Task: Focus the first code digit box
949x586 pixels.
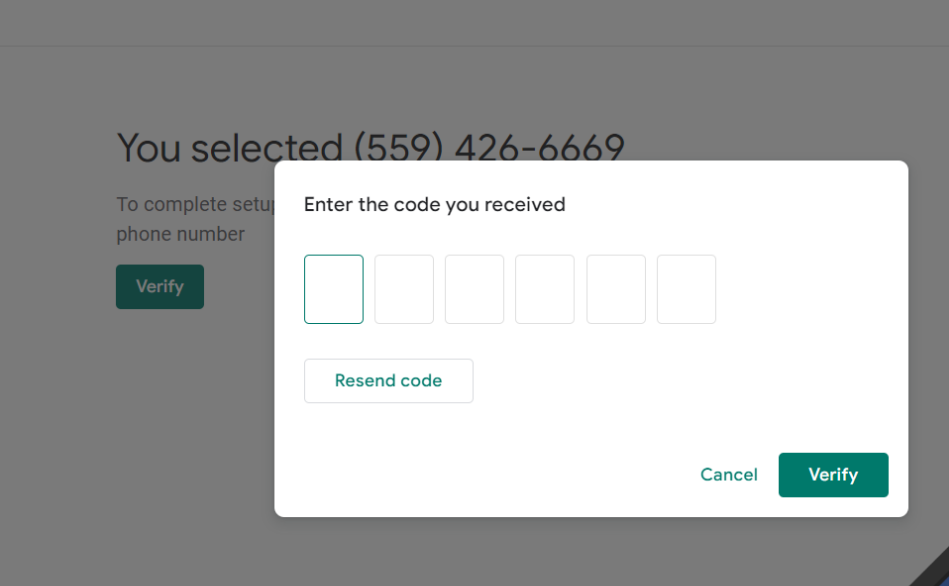Action: pos(334,289)
